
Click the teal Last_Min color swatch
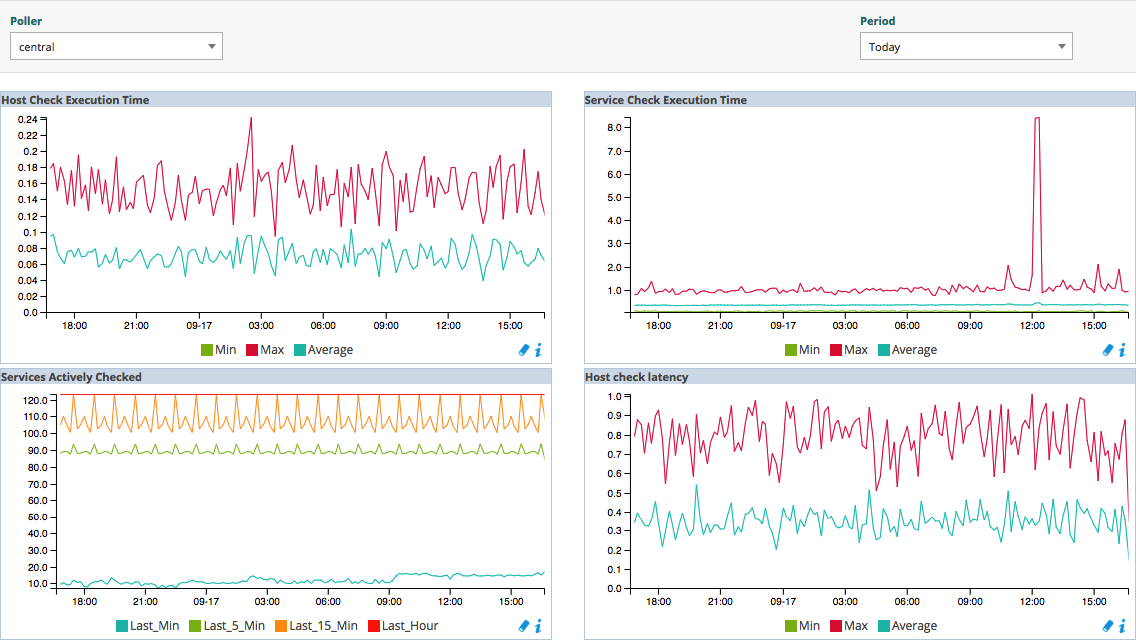click(x=122, y=626)
